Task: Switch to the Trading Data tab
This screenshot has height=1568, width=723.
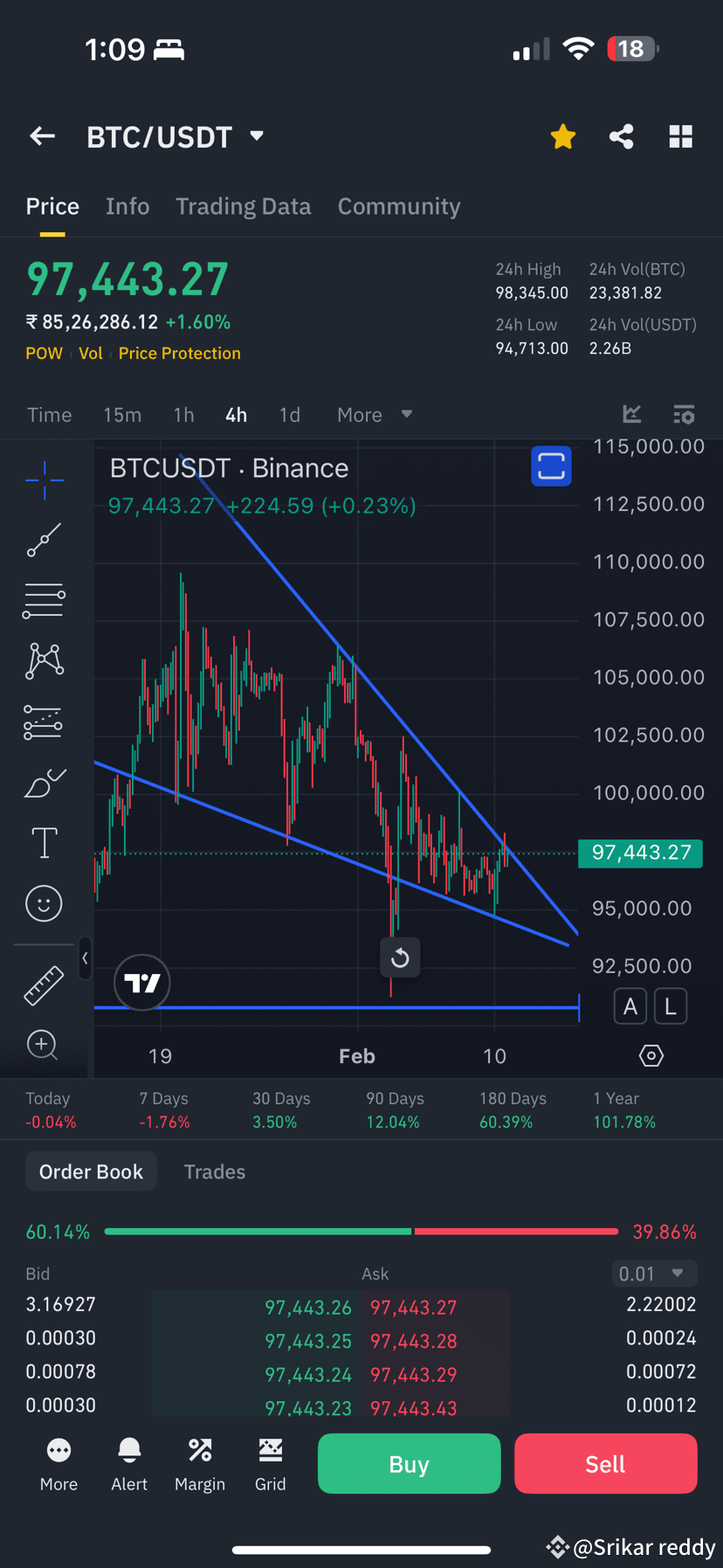Action: (244, 206)
